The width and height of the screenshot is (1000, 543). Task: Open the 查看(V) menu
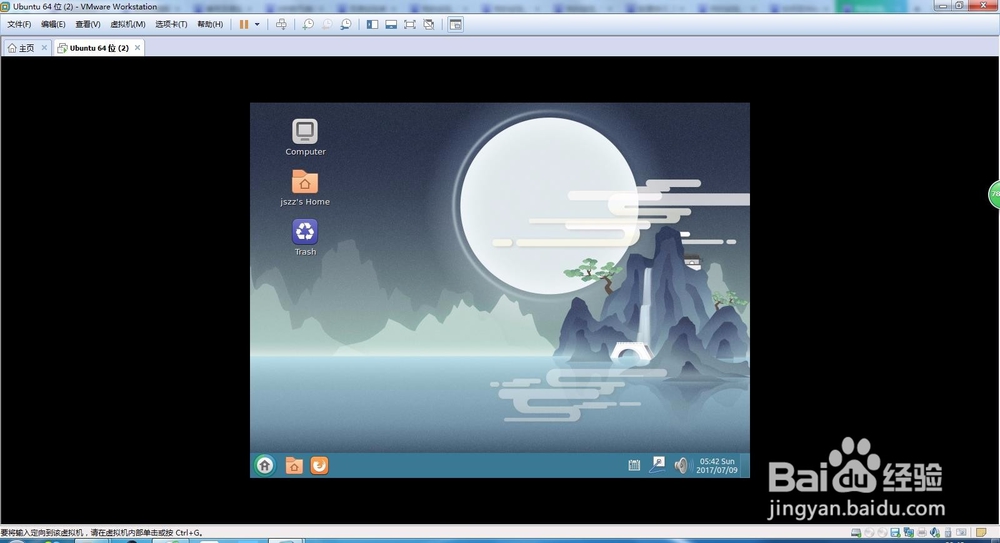pyautogui.click(x=87, y=24)
